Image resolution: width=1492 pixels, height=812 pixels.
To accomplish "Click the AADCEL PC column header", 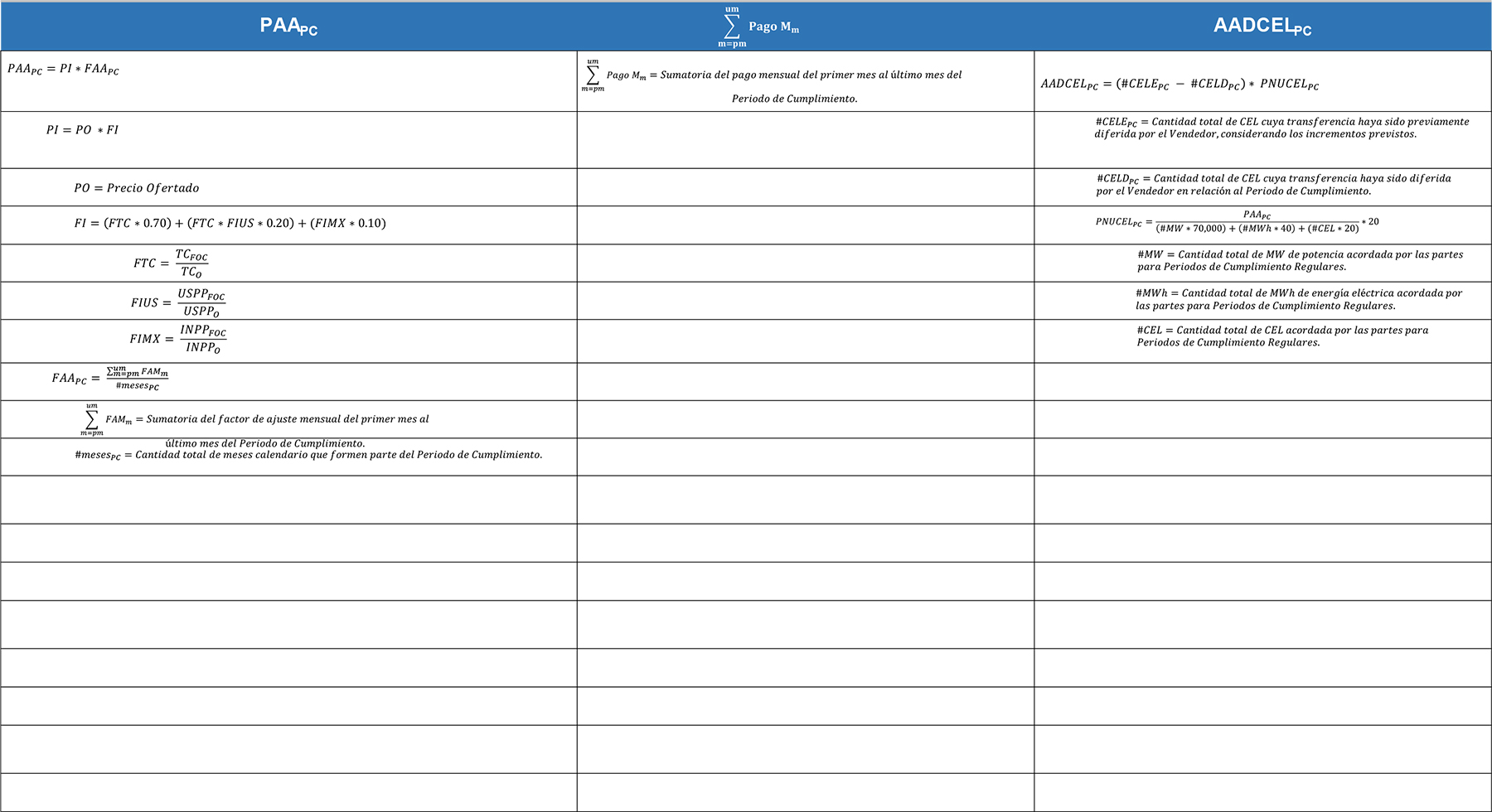I will [1262, 27].
